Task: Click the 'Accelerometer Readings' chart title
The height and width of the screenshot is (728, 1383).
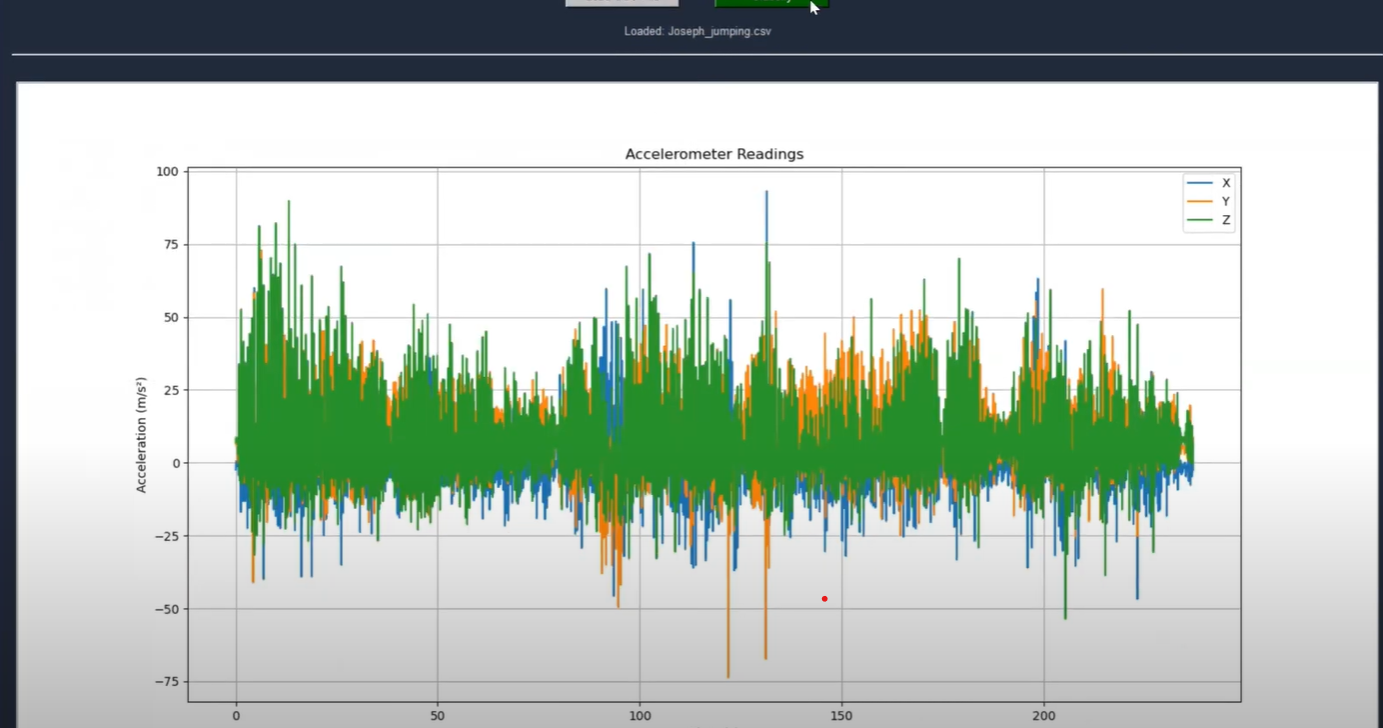Action: (x=714, y=154)
